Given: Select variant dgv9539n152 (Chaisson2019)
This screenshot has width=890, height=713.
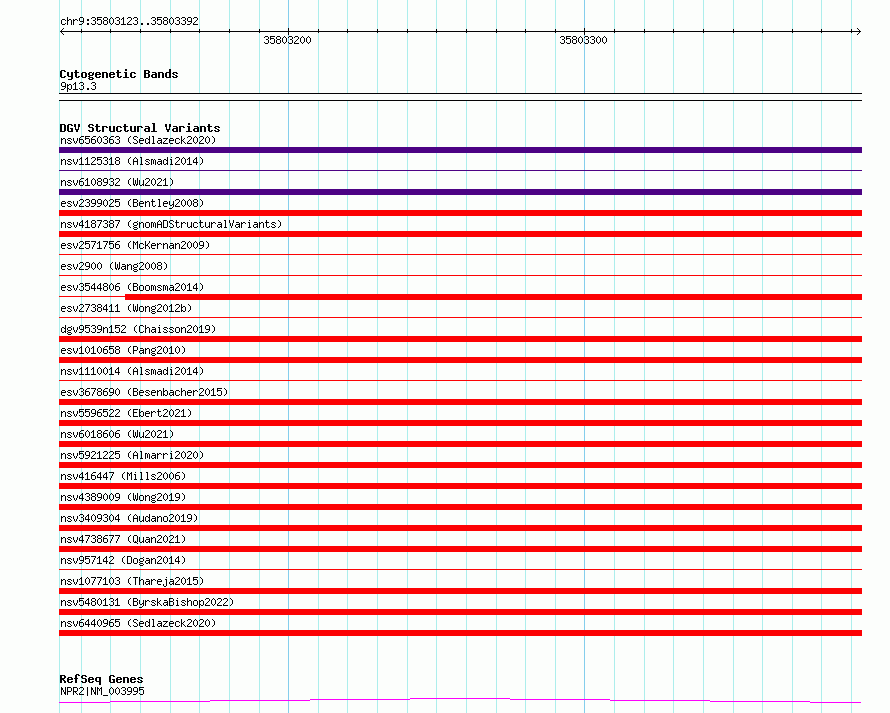Looking at the screenshot, I should 138,329.
